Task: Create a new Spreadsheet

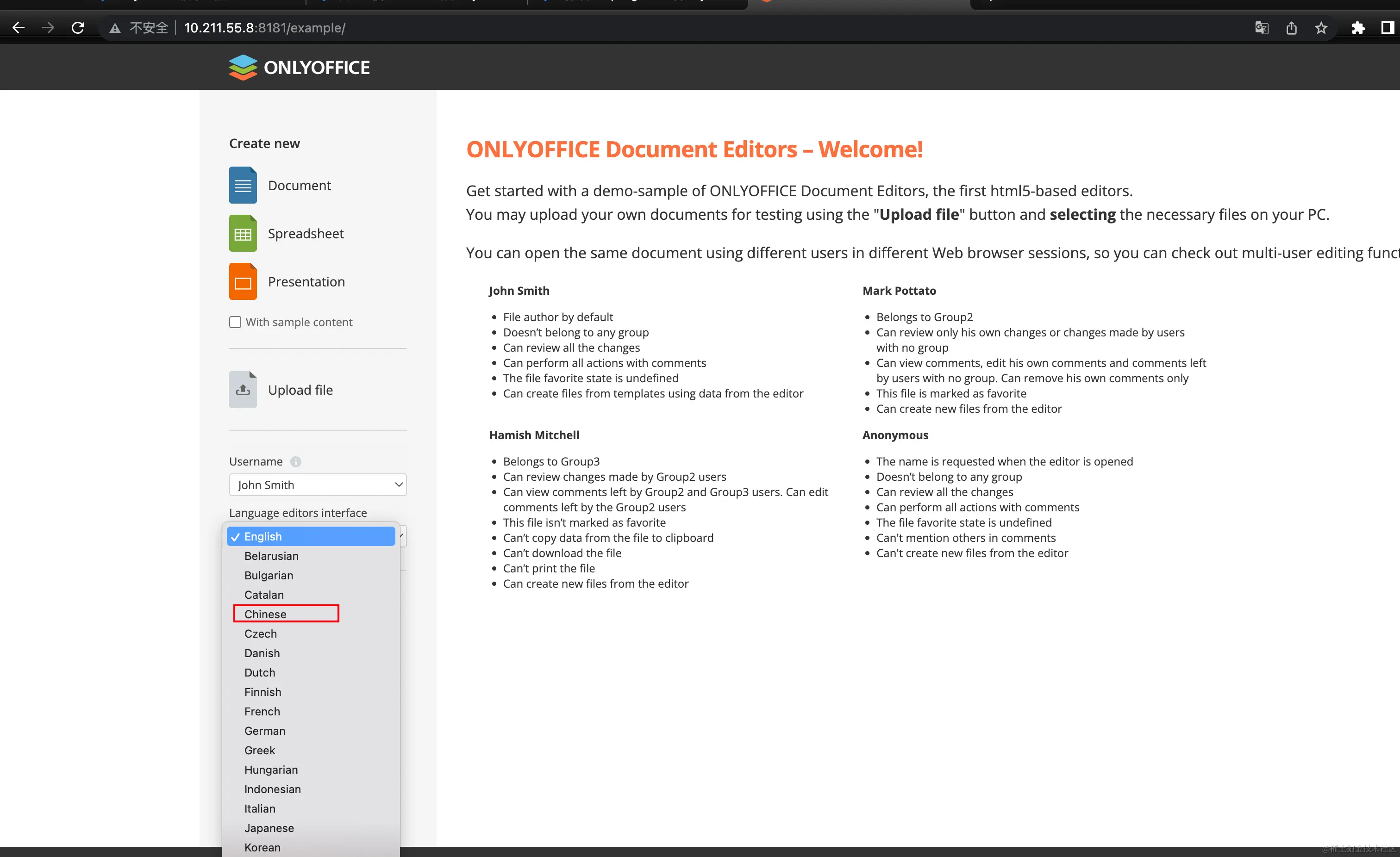Action: coord(306,233)
